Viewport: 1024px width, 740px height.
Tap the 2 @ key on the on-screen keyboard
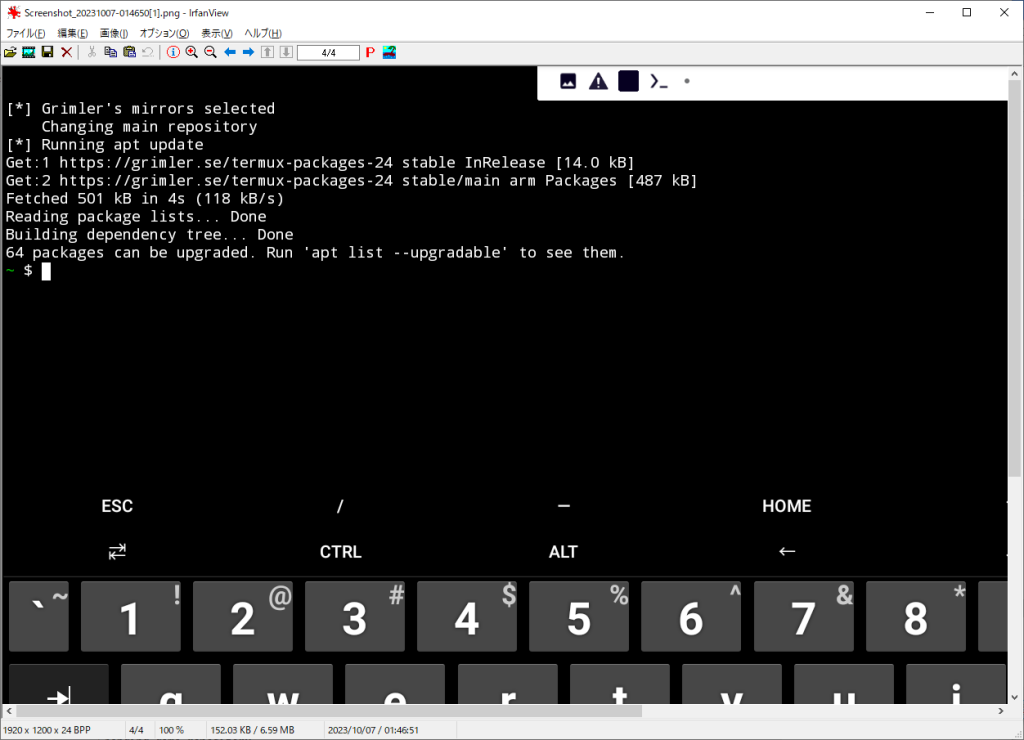pos(243,616)
